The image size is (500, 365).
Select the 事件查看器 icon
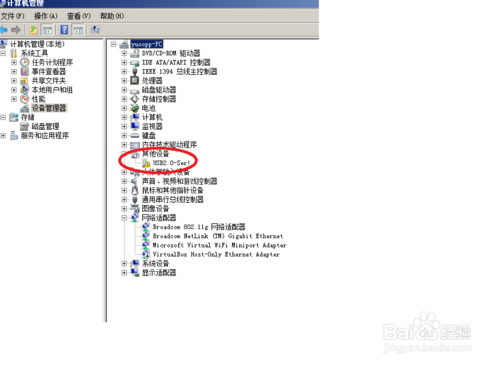point(24,71)
